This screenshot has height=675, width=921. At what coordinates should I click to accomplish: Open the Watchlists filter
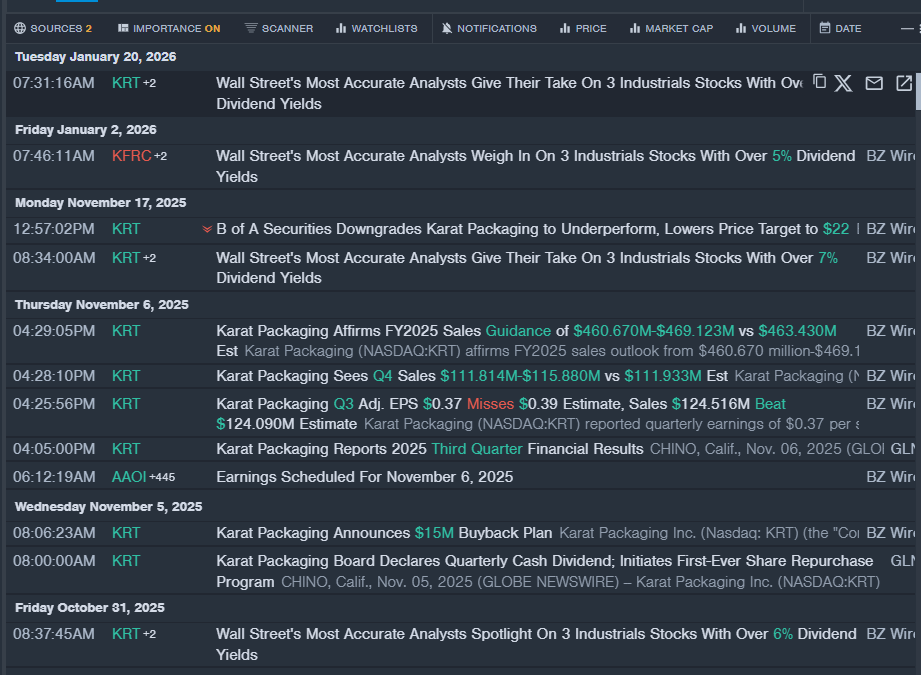coord(376,28)
